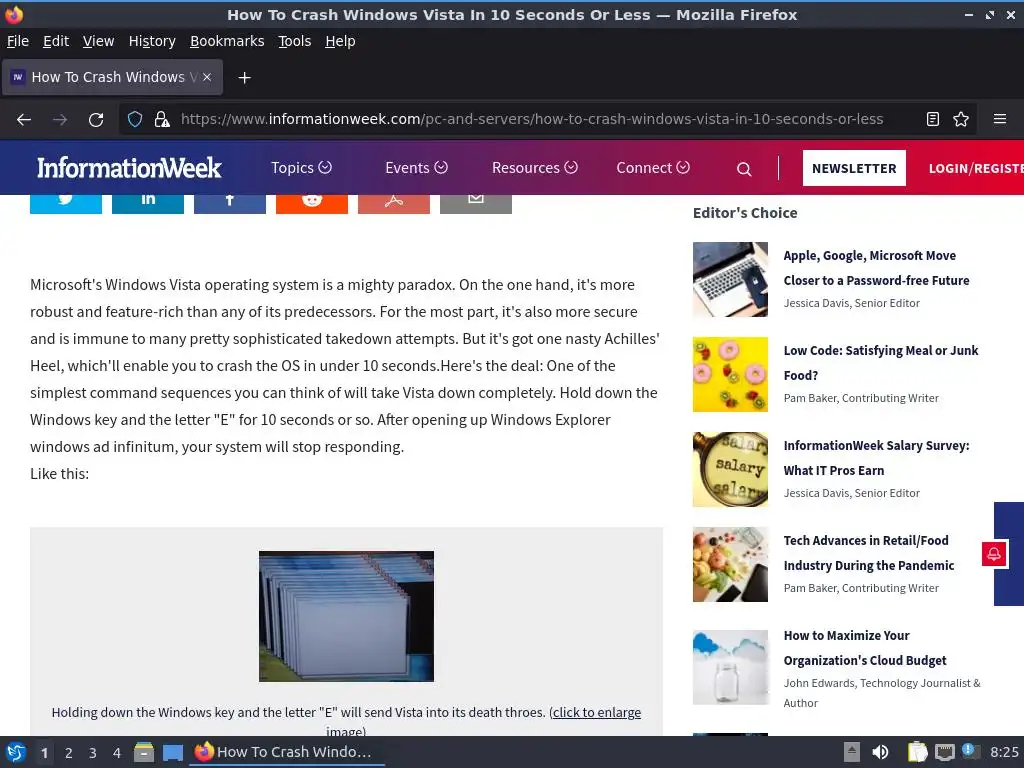Click the address bar URL field
The image size is (1024, 768).
pyautogui.click(x=532, y=120)
